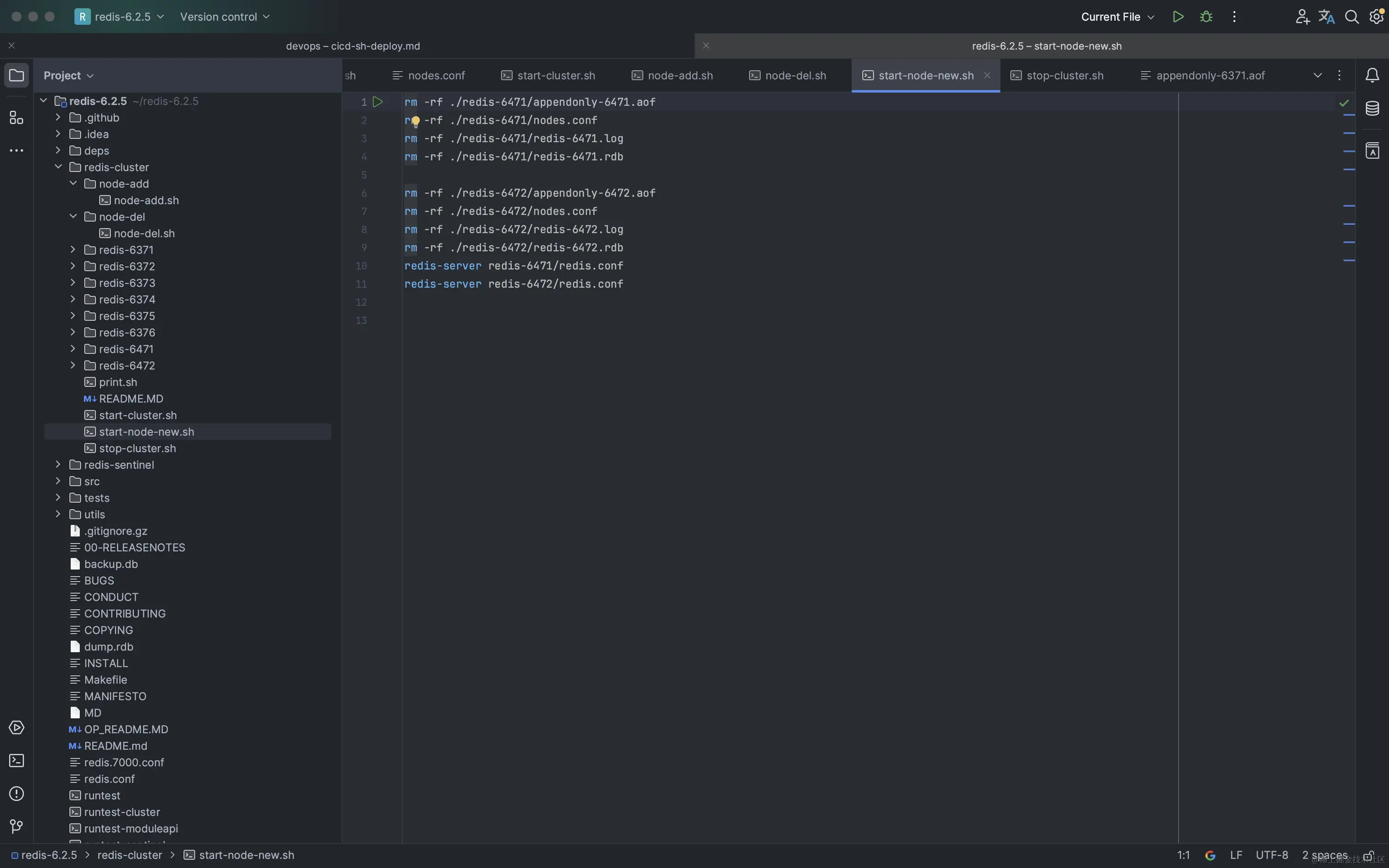The height and width of the screenshot is (868, 1389).
Task: Open the Services tool window icon
Action: point(17,727)
